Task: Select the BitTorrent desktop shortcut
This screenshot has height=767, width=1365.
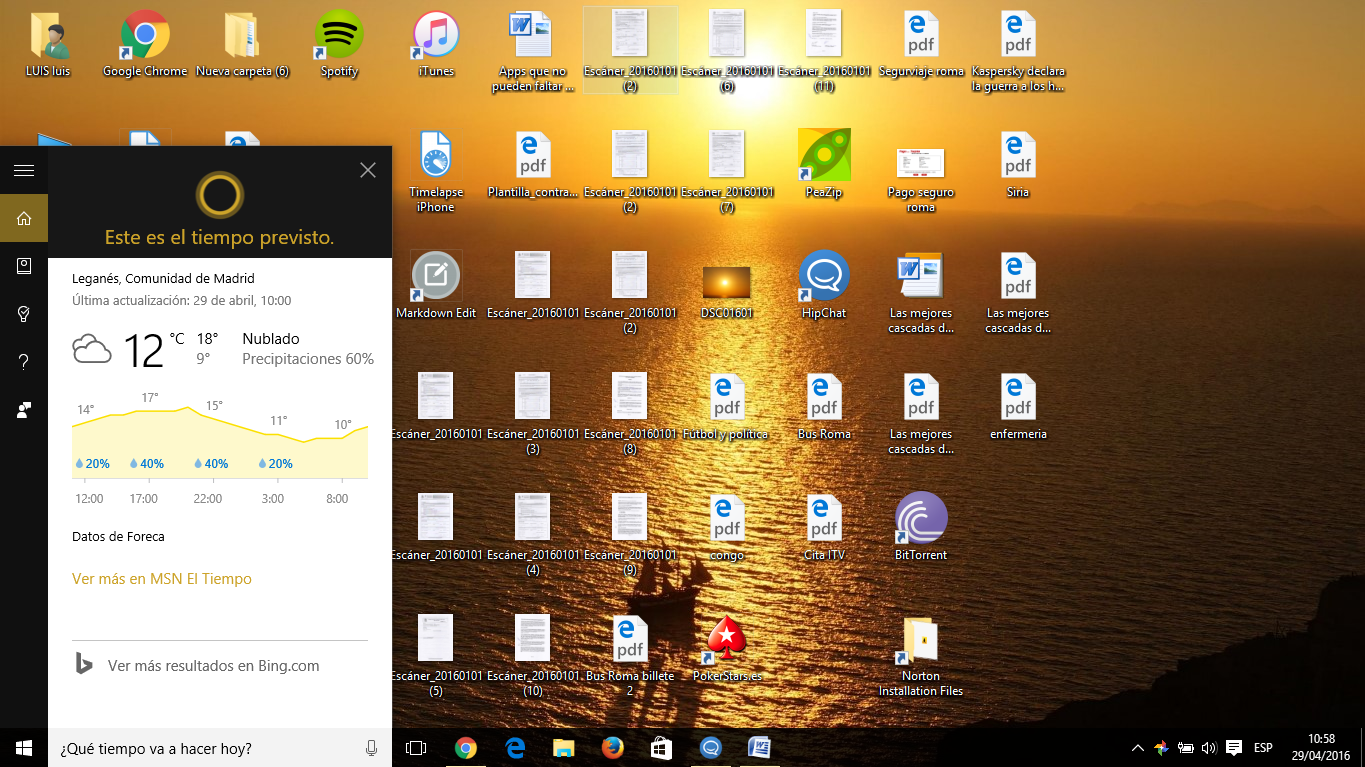Action: pos(921,528)
